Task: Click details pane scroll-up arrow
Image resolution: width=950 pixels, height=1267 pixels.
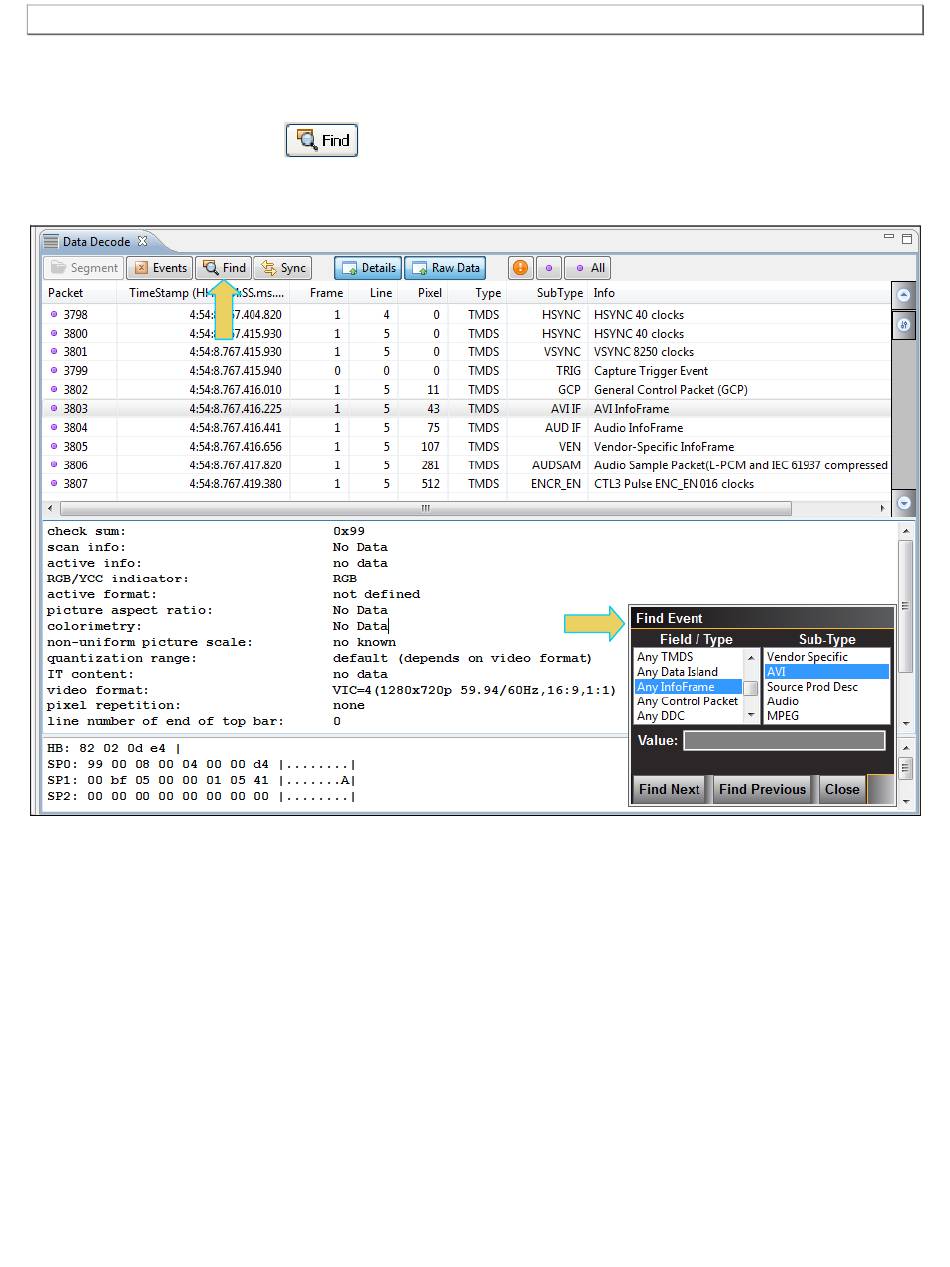Action: (906, 532)
